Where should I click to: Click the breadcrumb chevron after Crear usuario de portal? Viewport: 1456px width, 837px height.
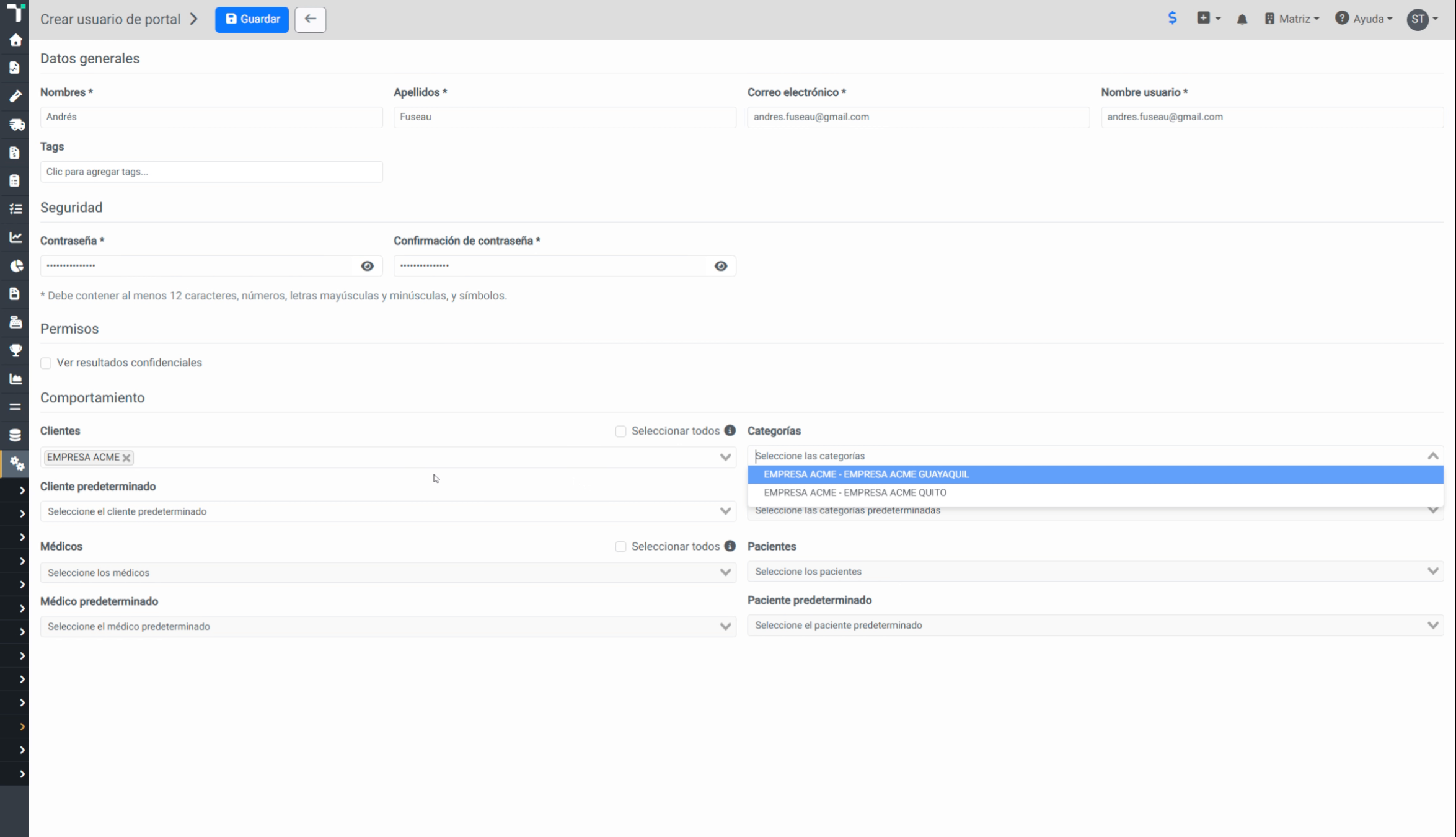click(194, 19)
